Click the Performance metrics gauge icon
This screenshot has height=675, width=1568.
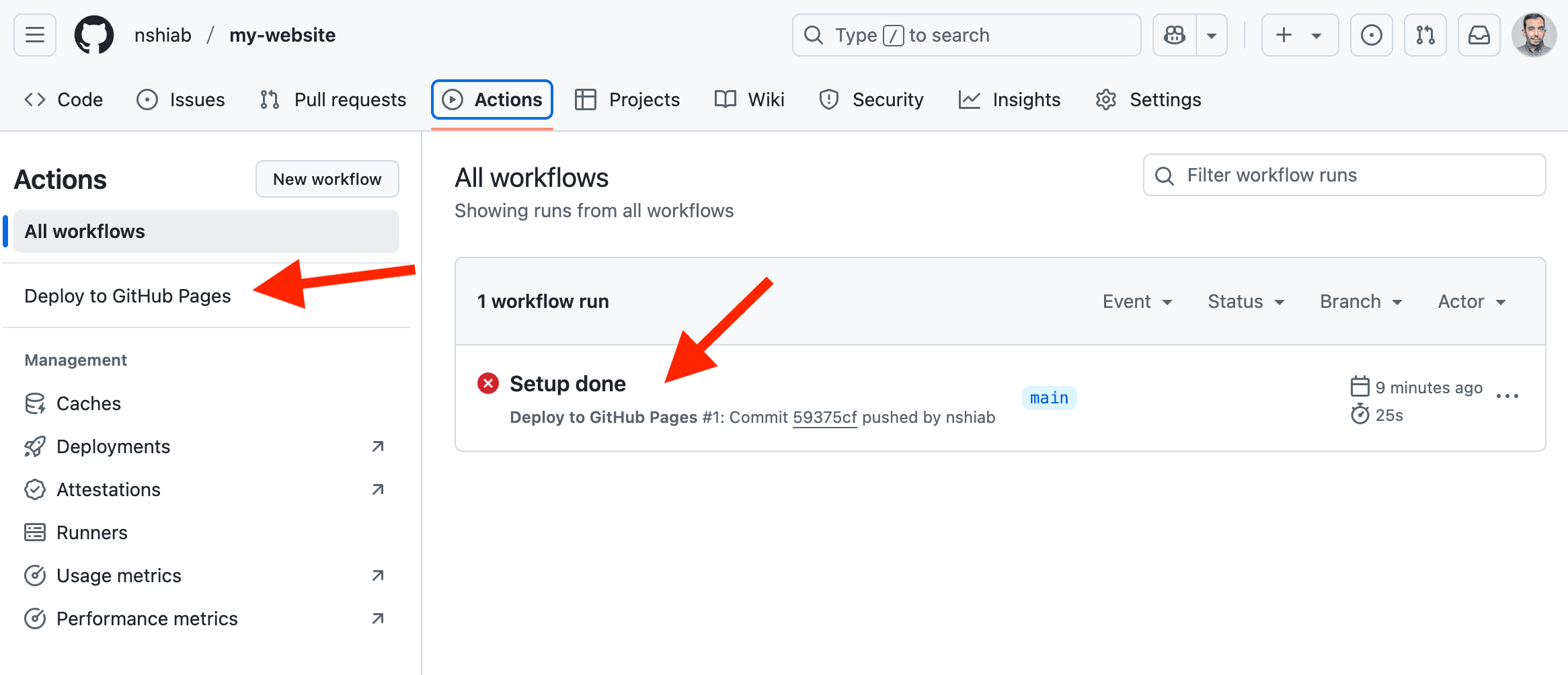pyautogui.click(x=35, y=619)
